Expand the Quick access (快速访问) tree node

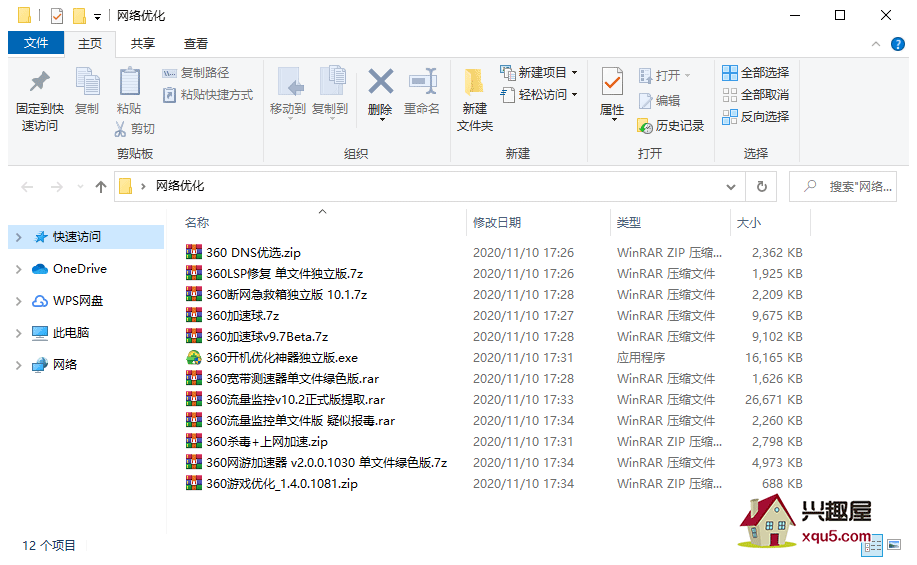(x=18, y=237)
